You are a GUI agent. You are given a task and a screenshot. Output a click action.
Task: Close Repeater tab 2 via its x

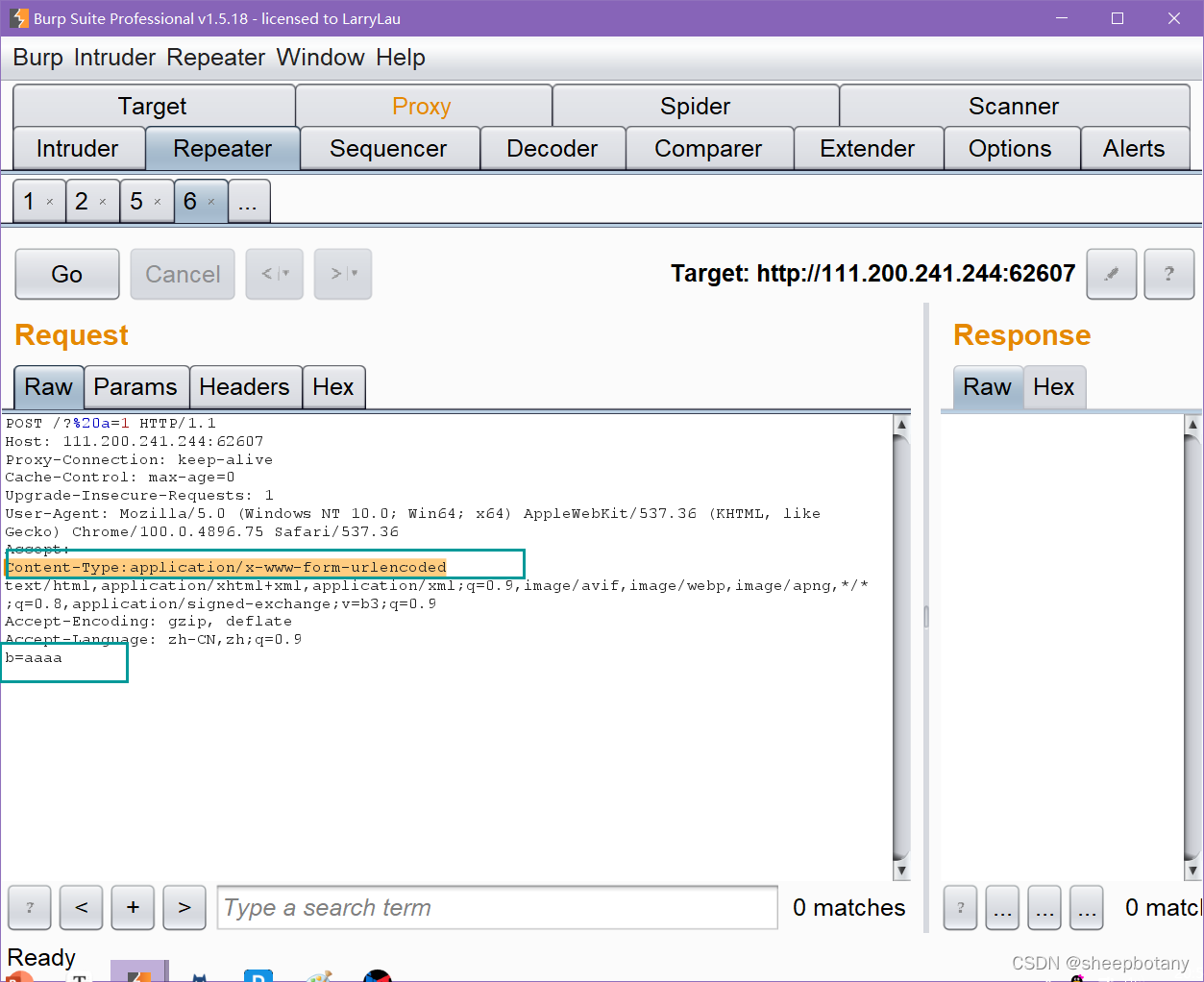[103, 202]
